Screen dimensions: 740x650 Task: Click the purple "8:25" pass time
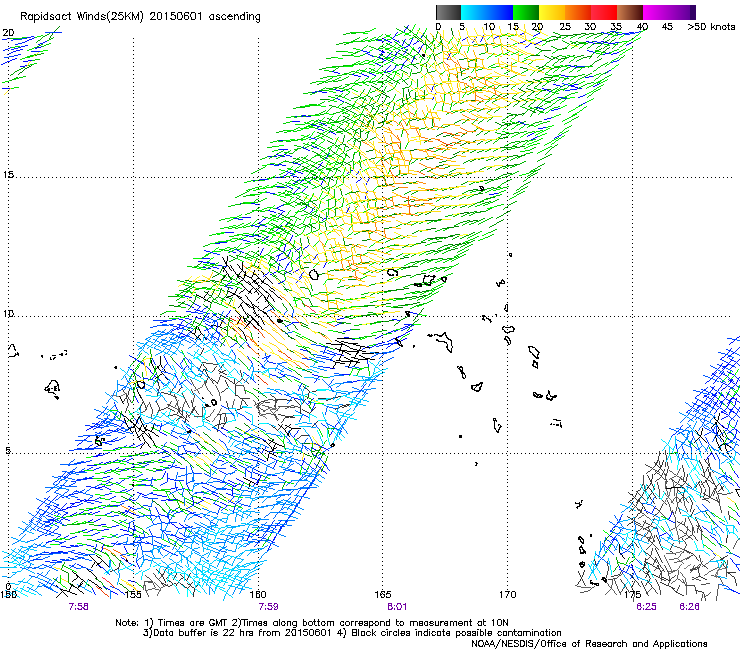tap(646, 607)
